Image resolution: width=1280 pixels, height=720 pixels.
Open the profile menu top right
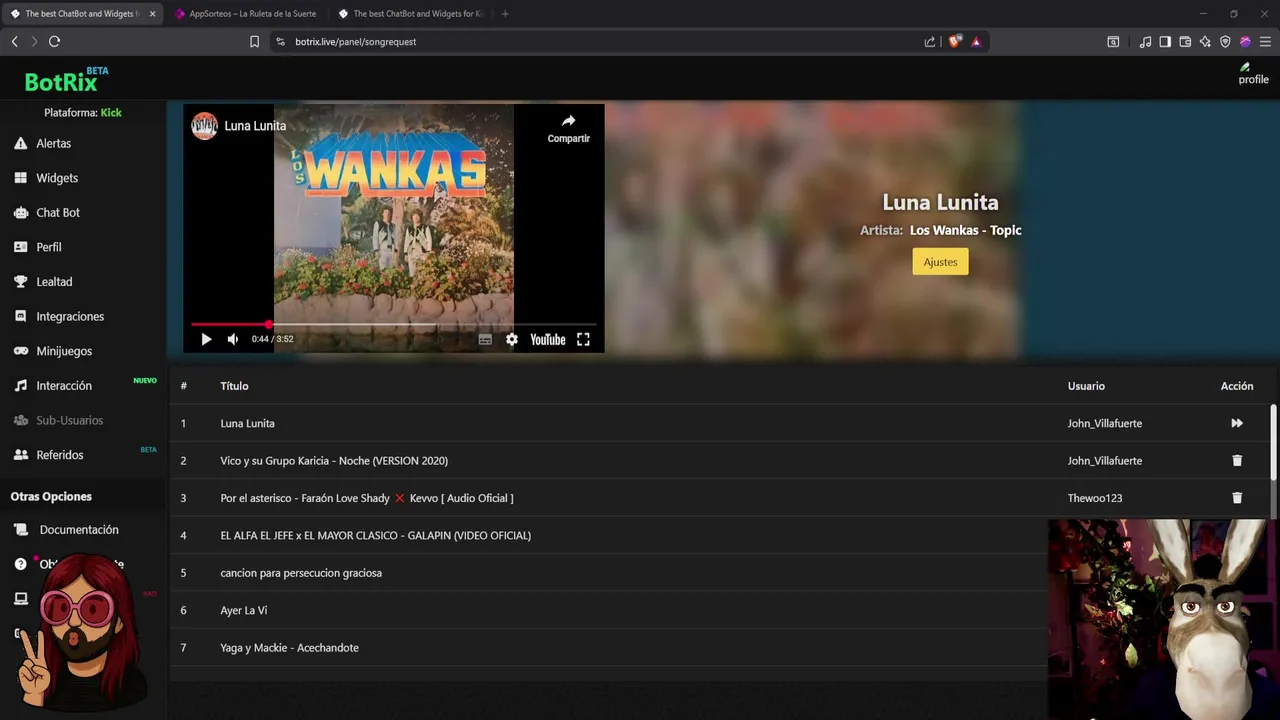click(1253, 74)
